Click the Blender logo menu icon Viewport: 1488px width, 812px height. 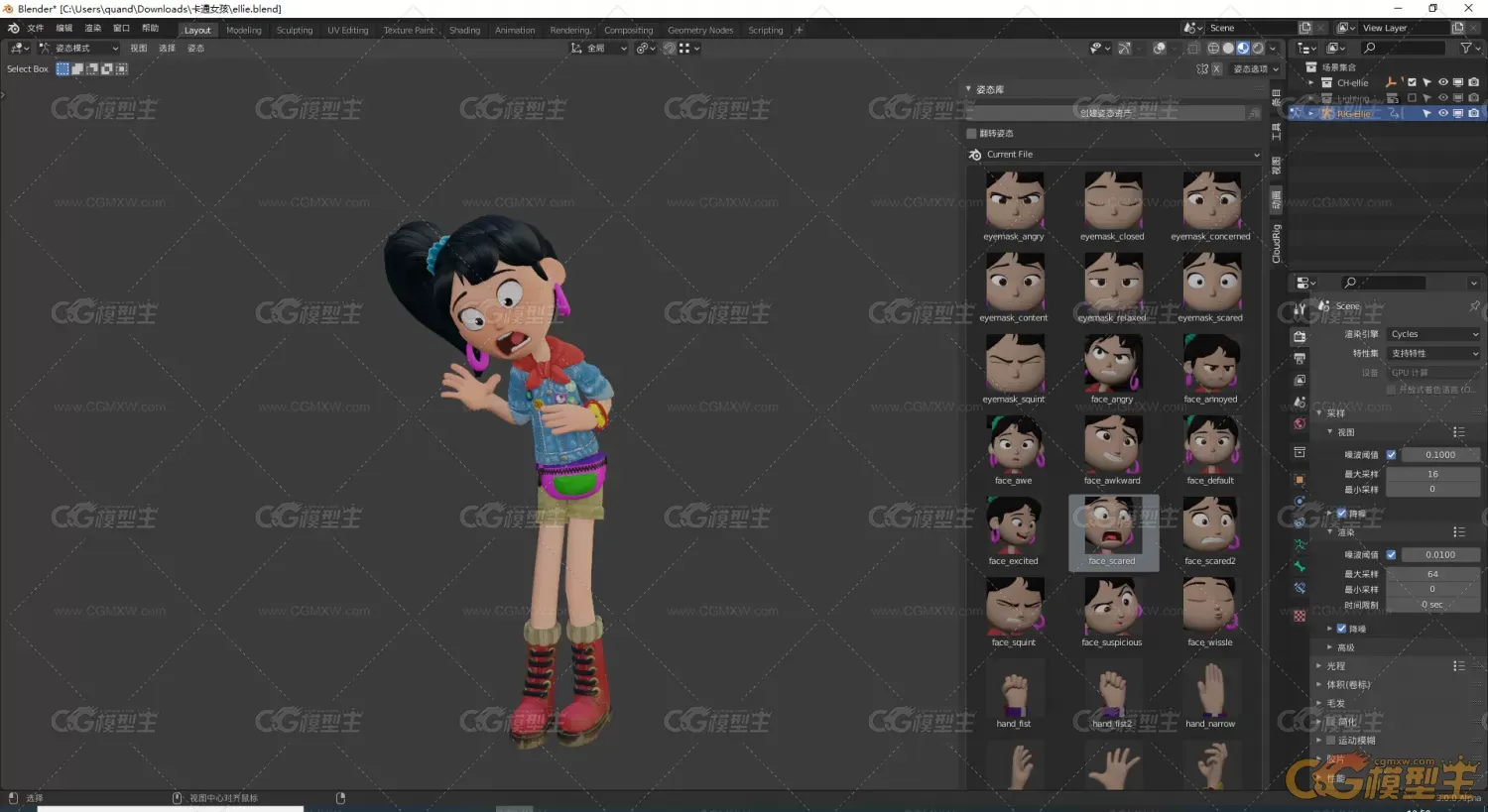point(13,29)
